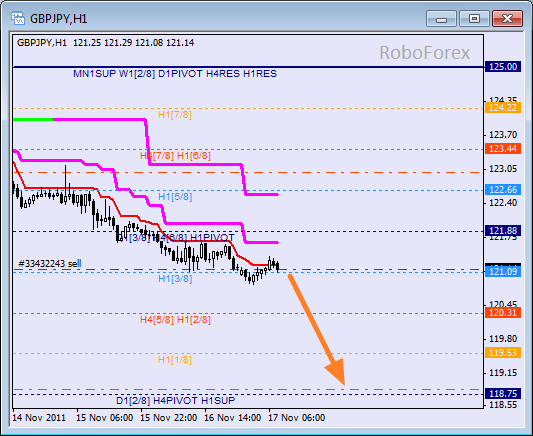The height and width of the screenshot is (436, 533).
Task: Click the 118.75 navy price label
Action: point(503,394)
